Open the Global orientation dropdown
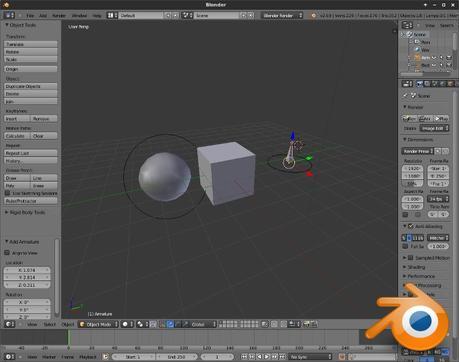The width and height of the screenshot is (459, 362). [203, 324]
